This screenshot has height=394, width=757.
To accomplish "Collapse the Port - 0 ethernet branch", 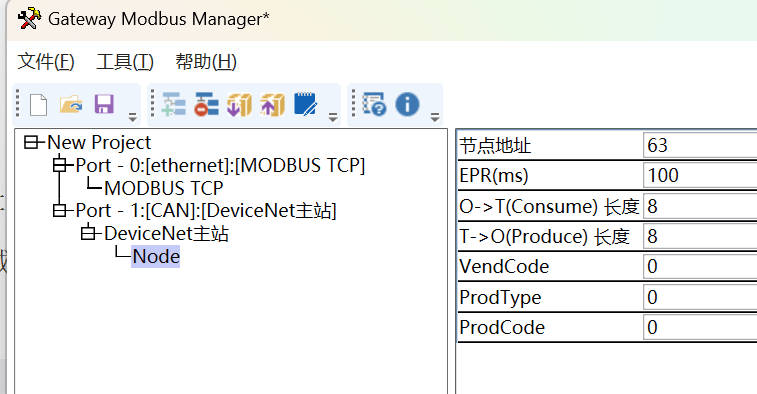I will pyautogui.click(x=59, y=165).
